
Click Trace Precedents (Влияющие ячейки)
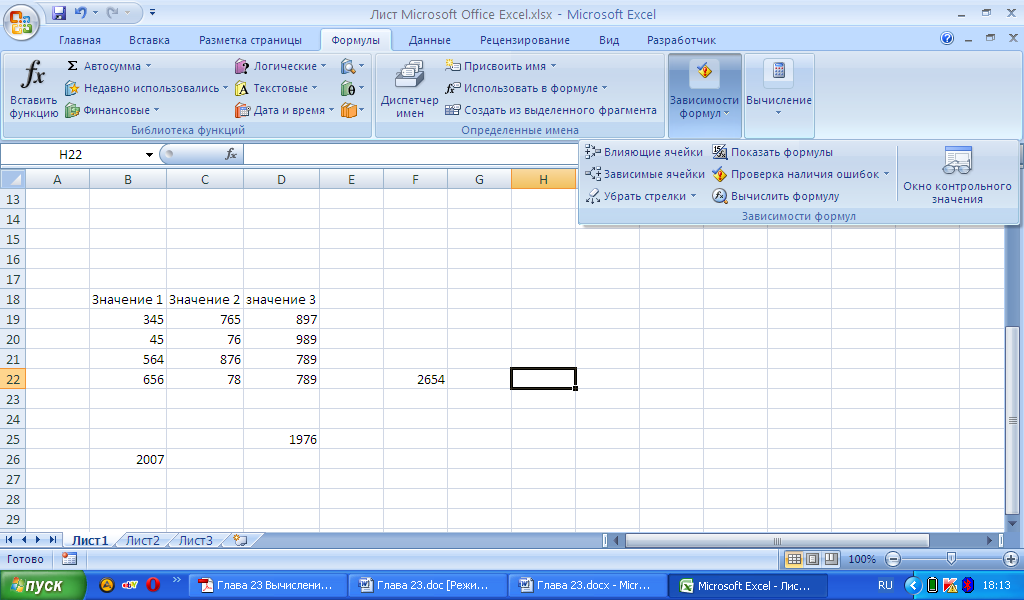click(644, 152)
